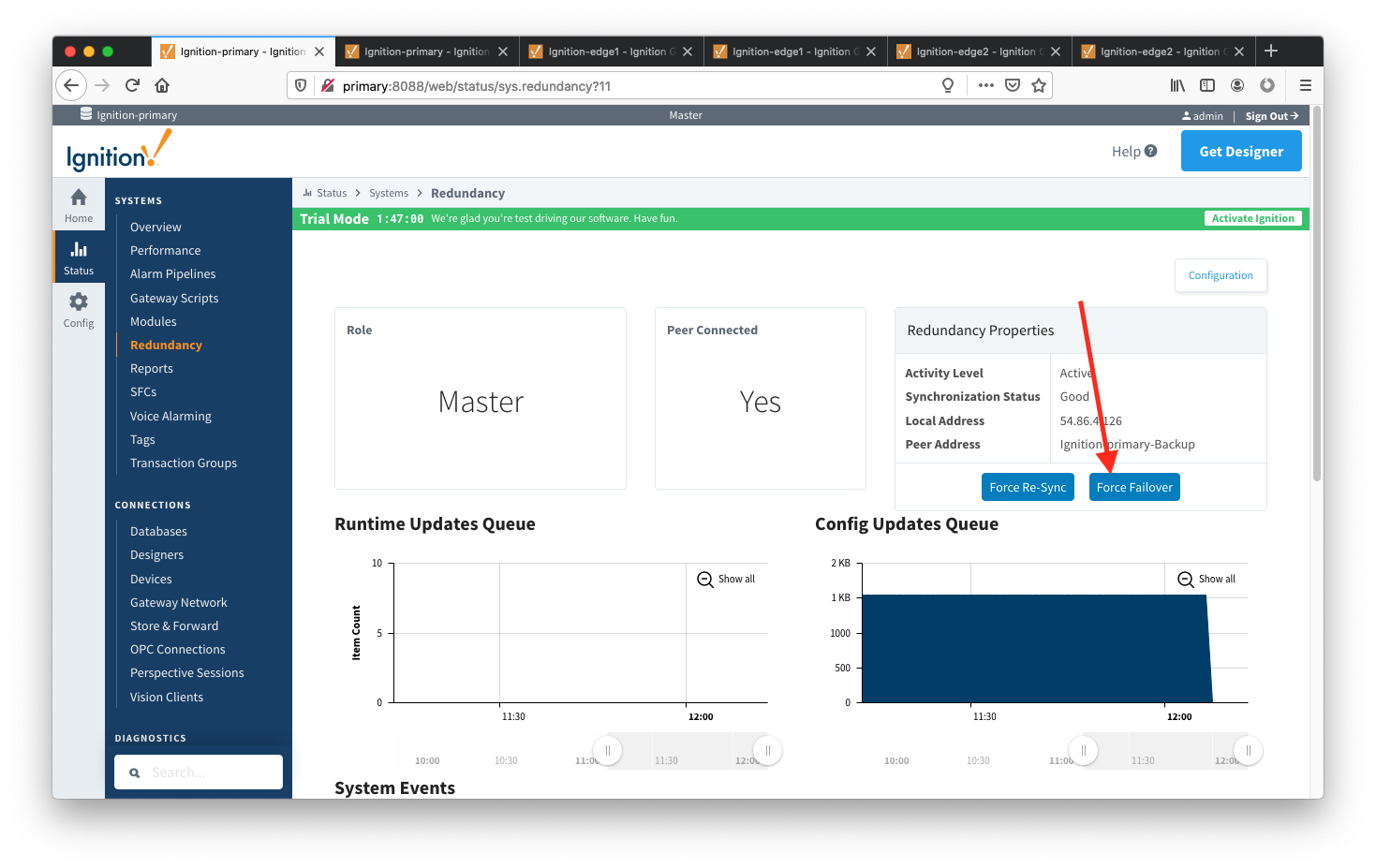Open Overview in Systems menu
1376x868 pixels.
coord(155,227)
